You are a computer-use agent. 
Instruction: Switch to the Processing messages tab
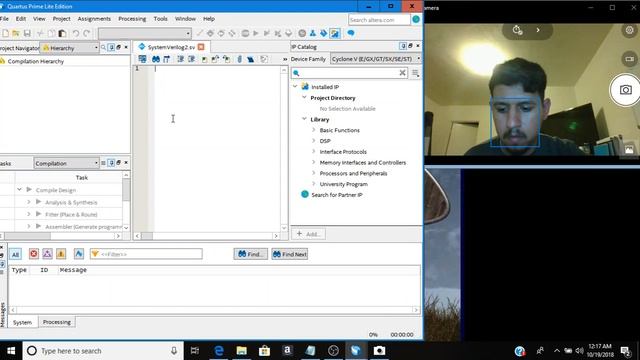point(57,322)
